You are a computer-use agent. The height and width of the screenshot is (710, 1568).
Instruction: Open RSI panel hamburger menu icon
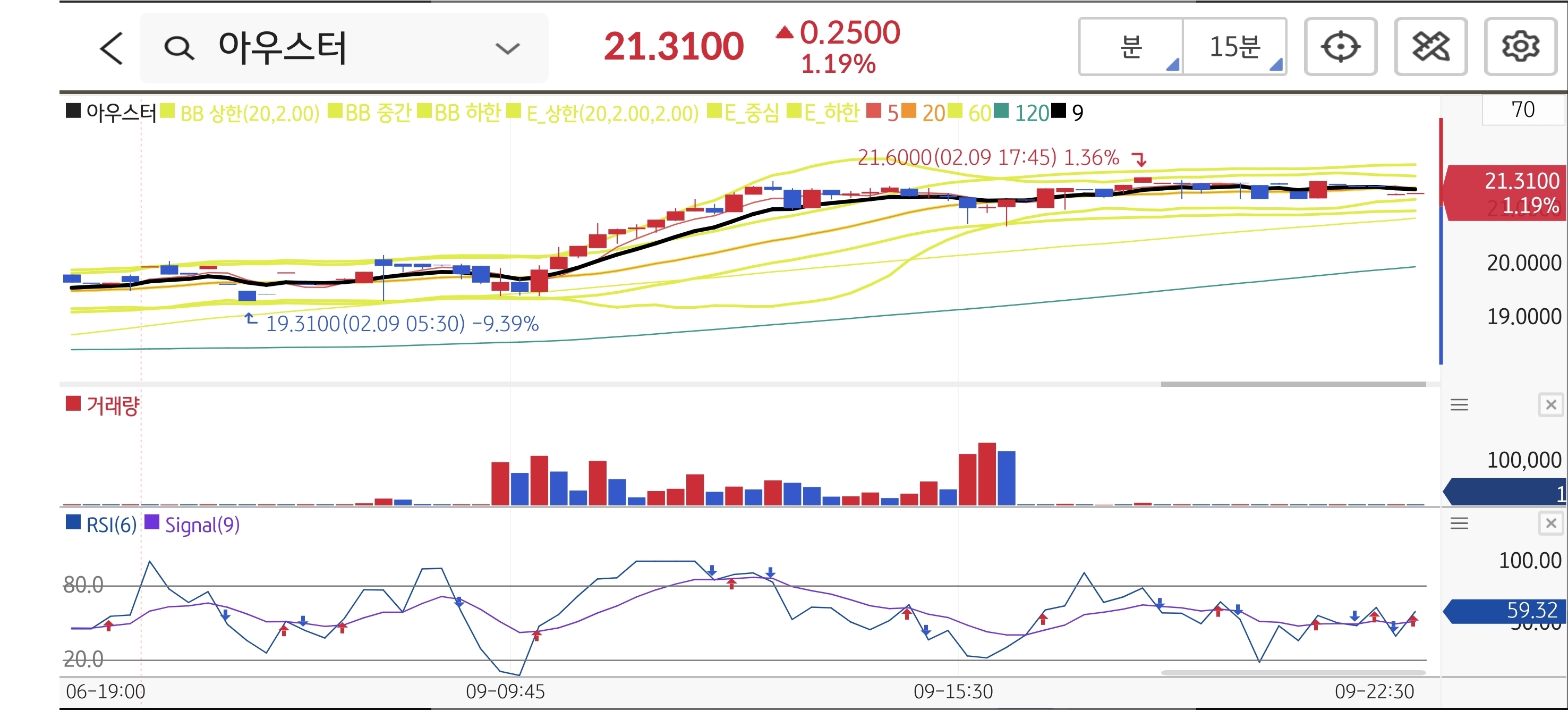tap(1459, 523)
